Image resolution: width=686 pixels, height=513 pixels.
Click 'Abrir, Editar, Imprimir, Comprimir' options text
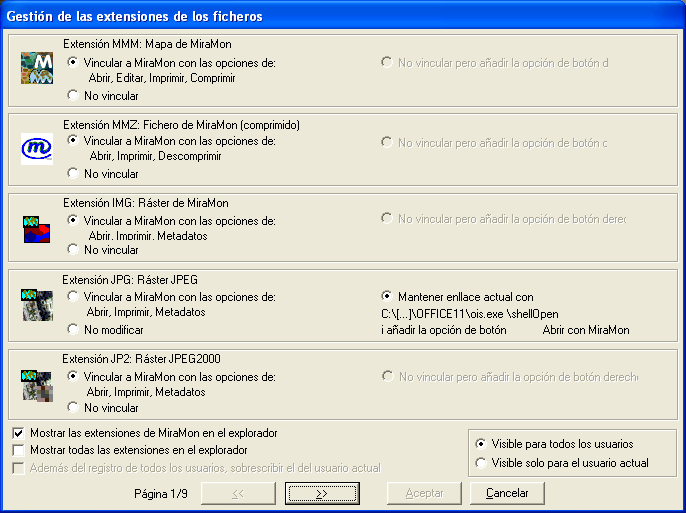click(162, 78)
